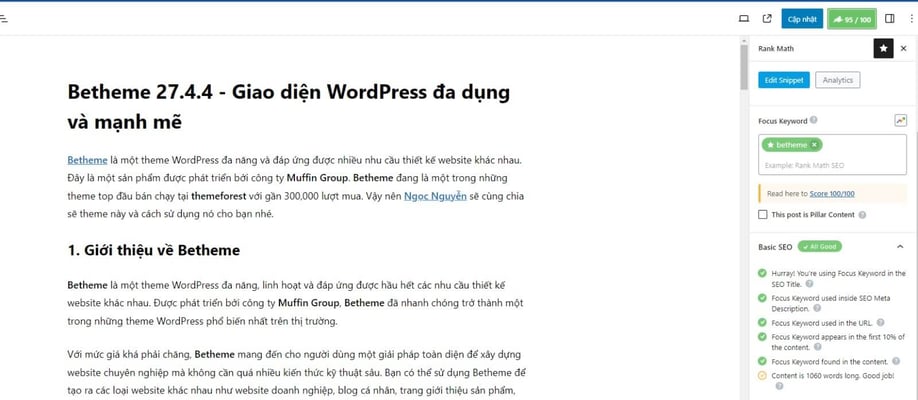Open view post in new tab icon
The image size is (918, 400).
pyautogui.click(x=767, y=19)
